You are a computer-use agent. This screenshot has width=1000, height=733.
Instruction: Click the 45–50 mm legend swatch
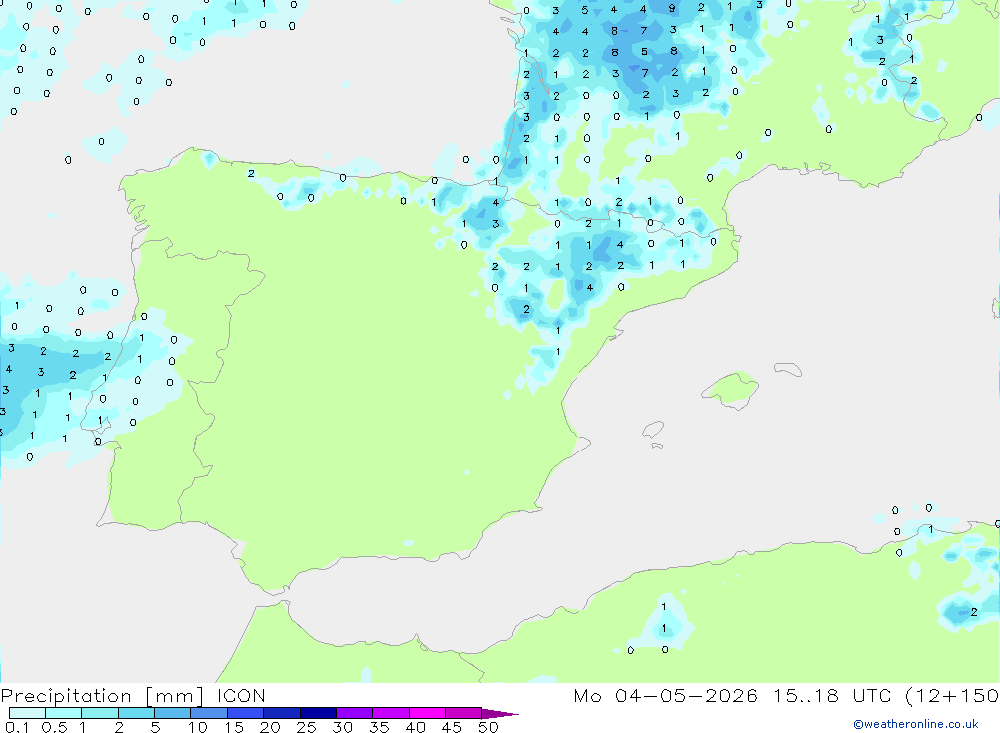464,713
